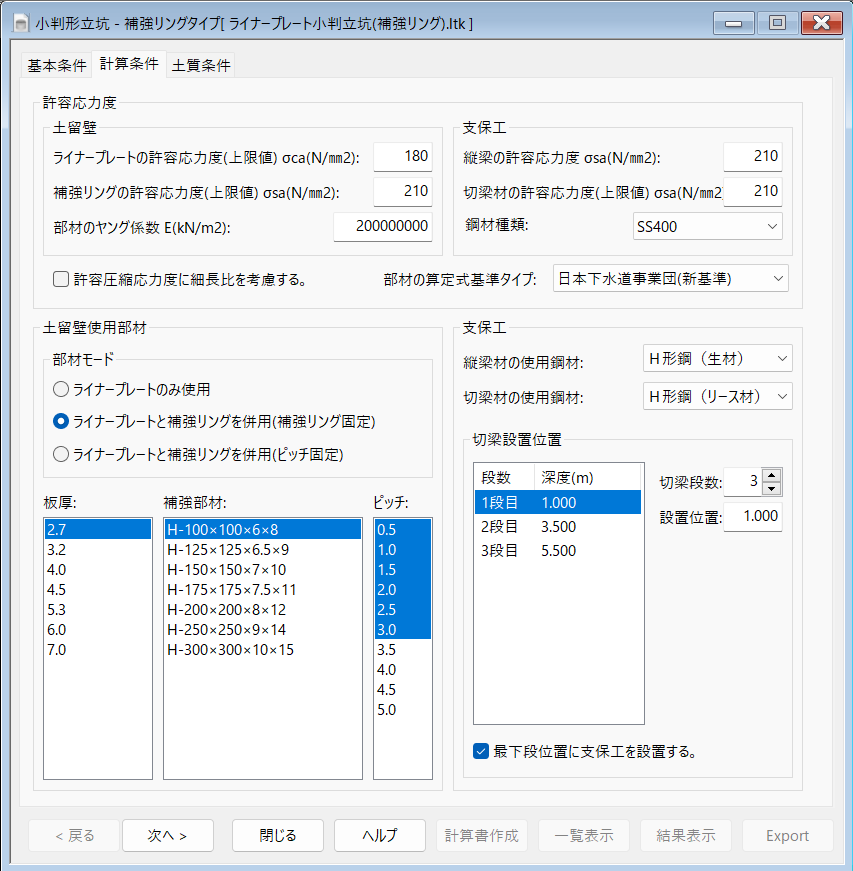Decrease 切梁段数 with the down arrow
The width and height of the screenshot is (853, 871).
[771, 488]
